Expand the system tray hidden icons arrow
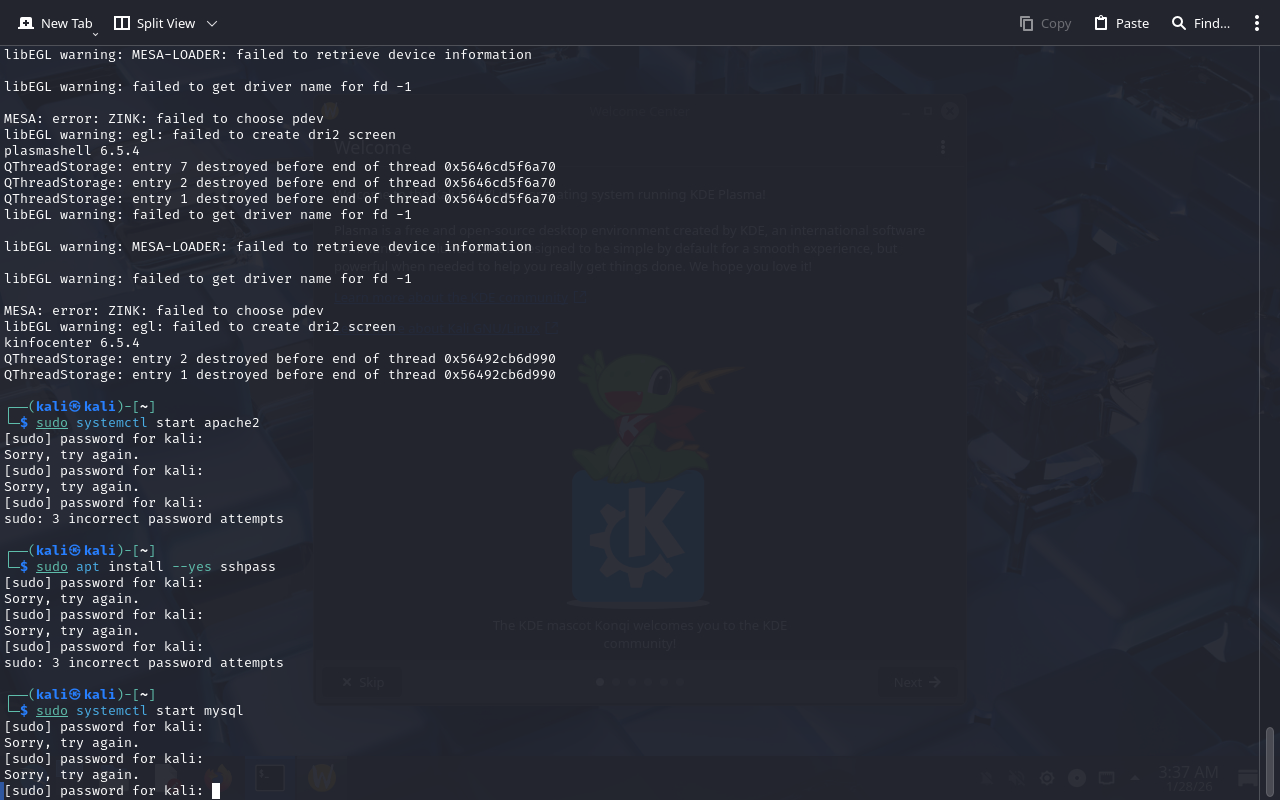This screenshot has width=1280, height=800. [1134, 778]
